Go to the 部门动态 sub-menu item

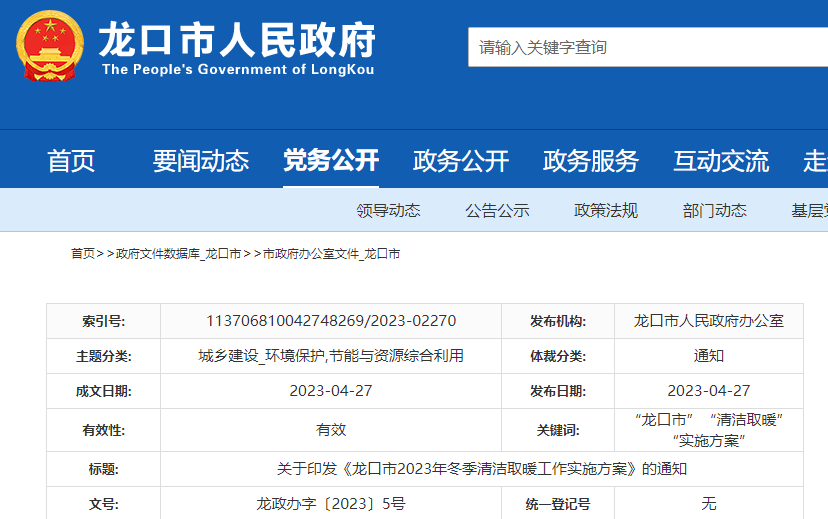[714, 210]
